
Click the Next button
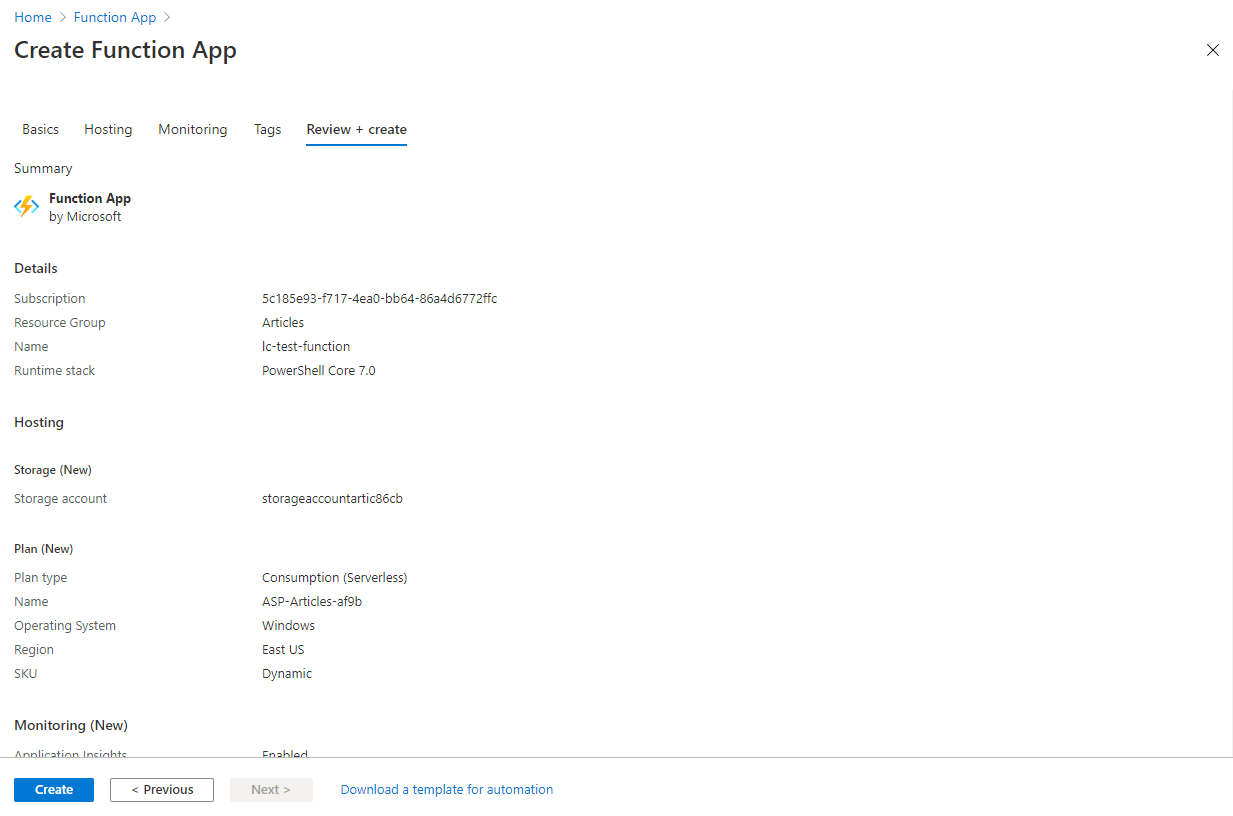271,789
